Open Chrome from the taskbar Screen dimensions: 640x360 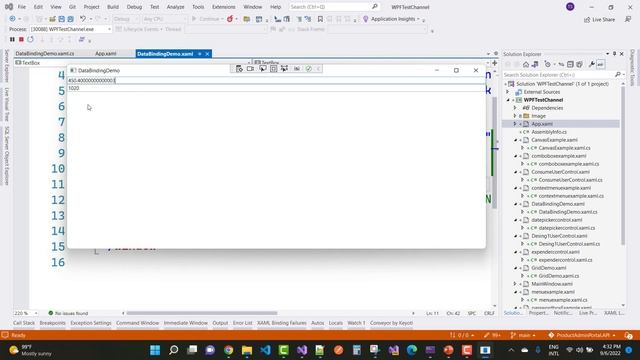pos(229,350)
